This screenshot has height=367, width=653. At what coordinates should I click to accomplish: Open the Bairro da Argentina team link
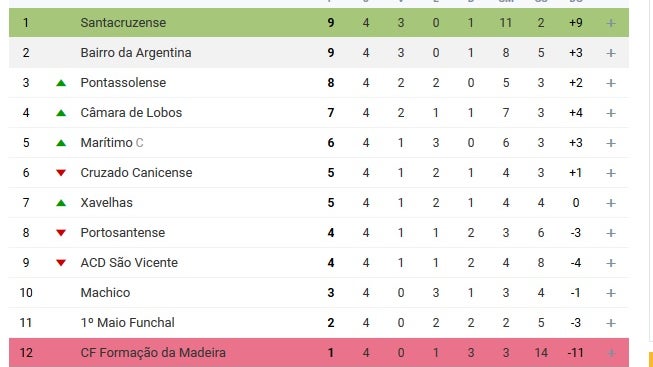point(136,53)
